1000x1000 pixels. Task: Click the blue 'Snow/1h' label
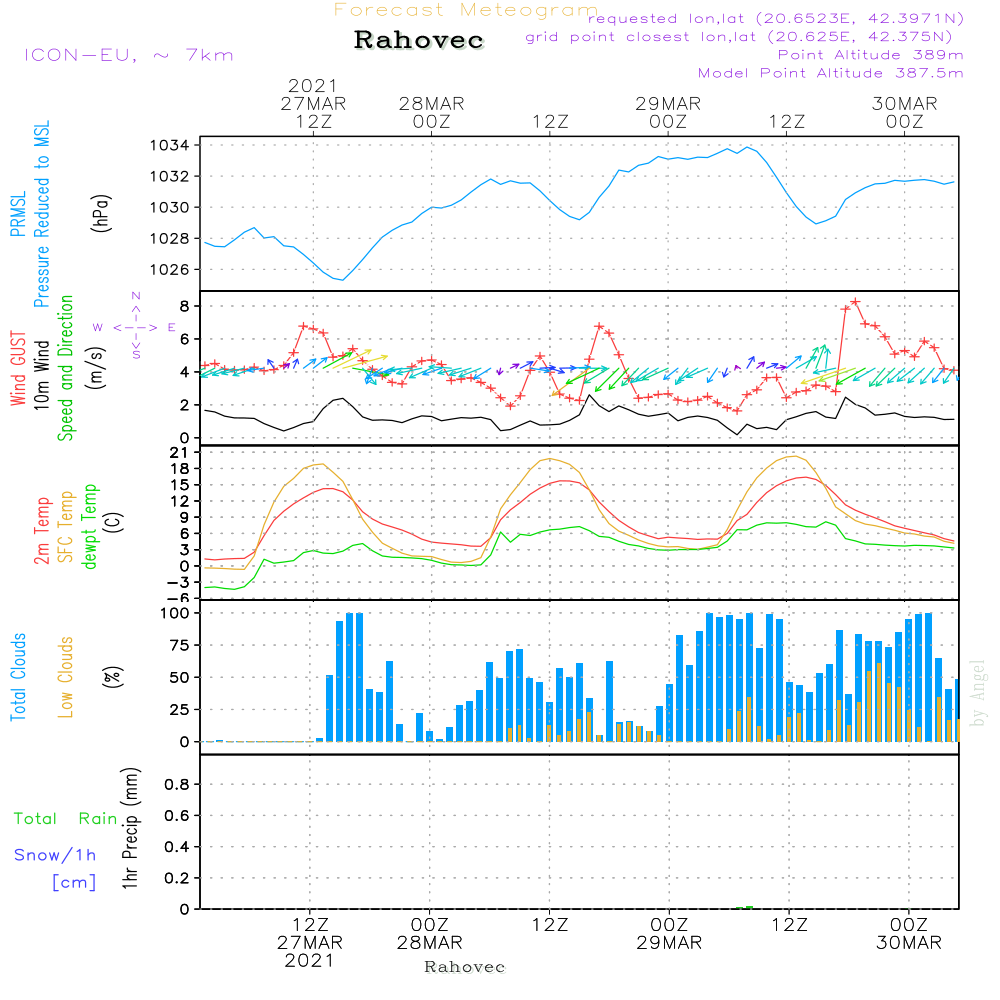[55, 855]
